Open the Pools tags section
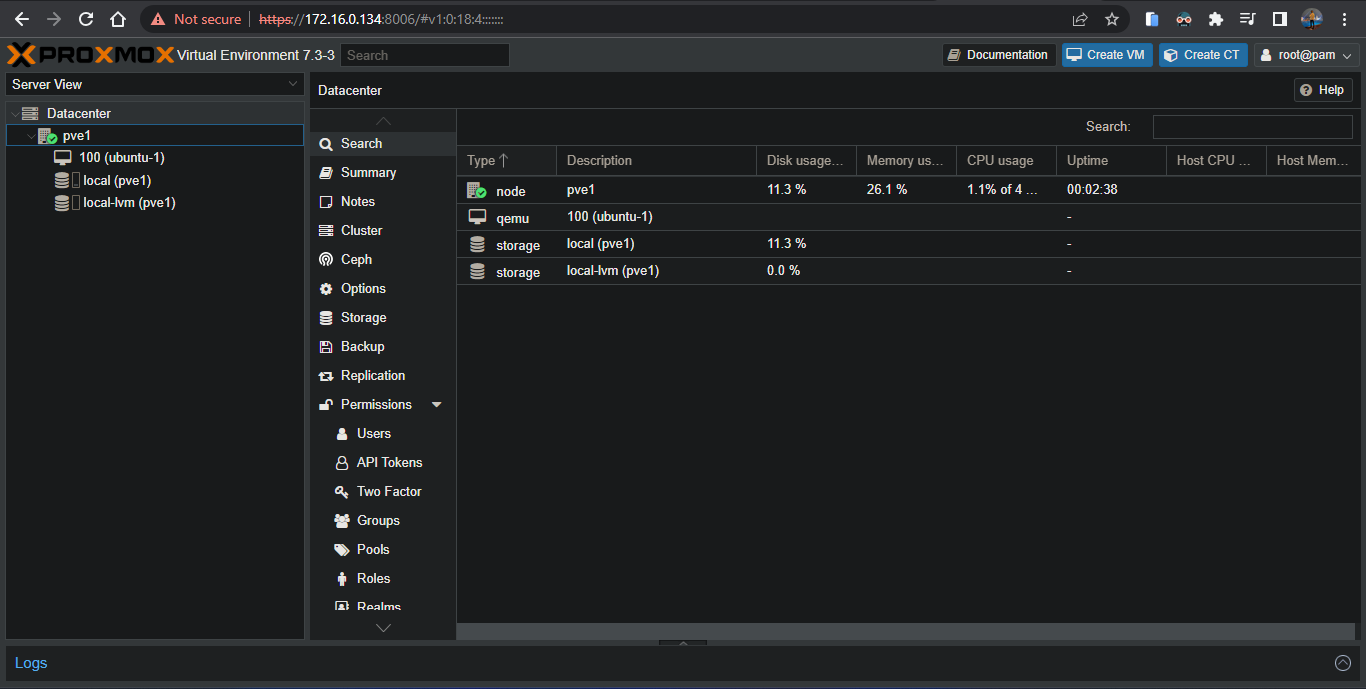This screenshot has width=1366, height=689. click(372, 549)
